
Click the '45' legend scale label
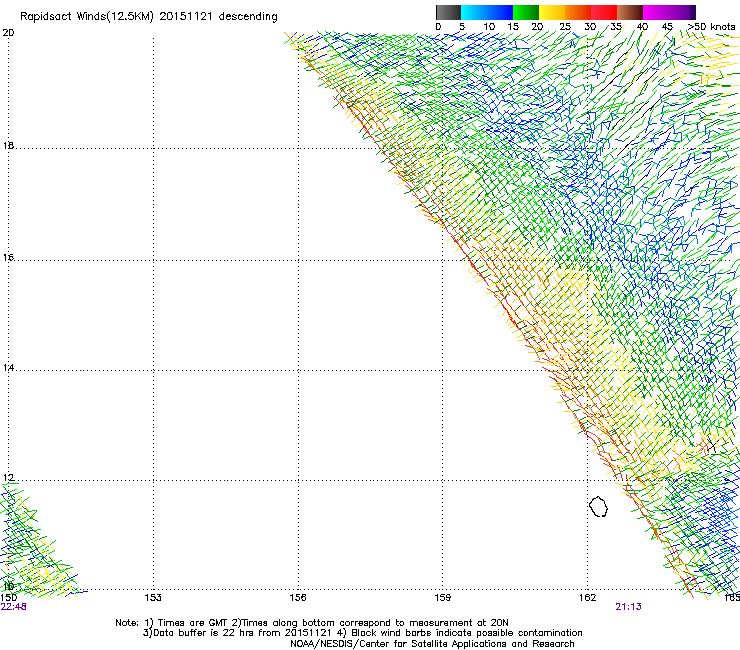(x=667, y=27)
